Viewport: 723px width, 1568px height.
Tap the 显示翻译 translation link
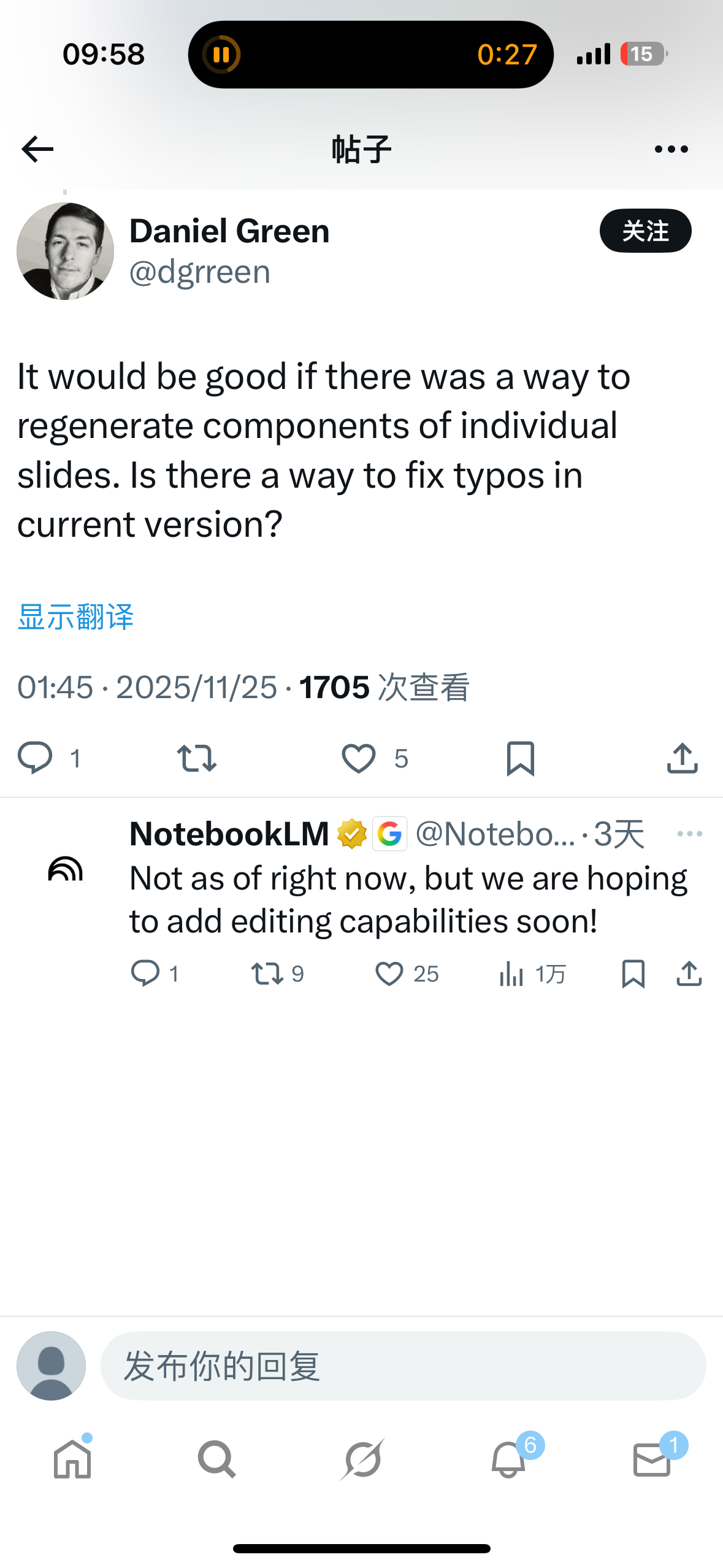point(75,617)
